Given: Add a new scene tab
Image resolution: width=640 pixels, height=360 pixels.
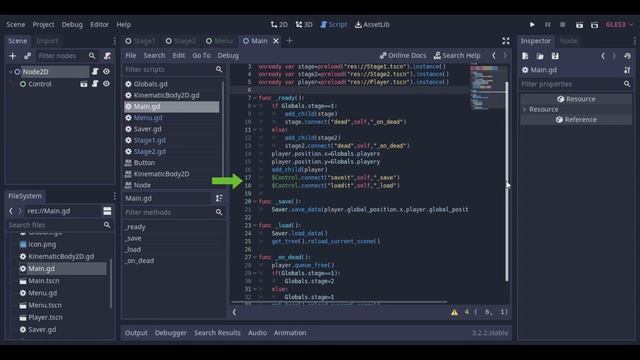Looking at the screenshot, I should pyautogui.click(x=289, y=41).
